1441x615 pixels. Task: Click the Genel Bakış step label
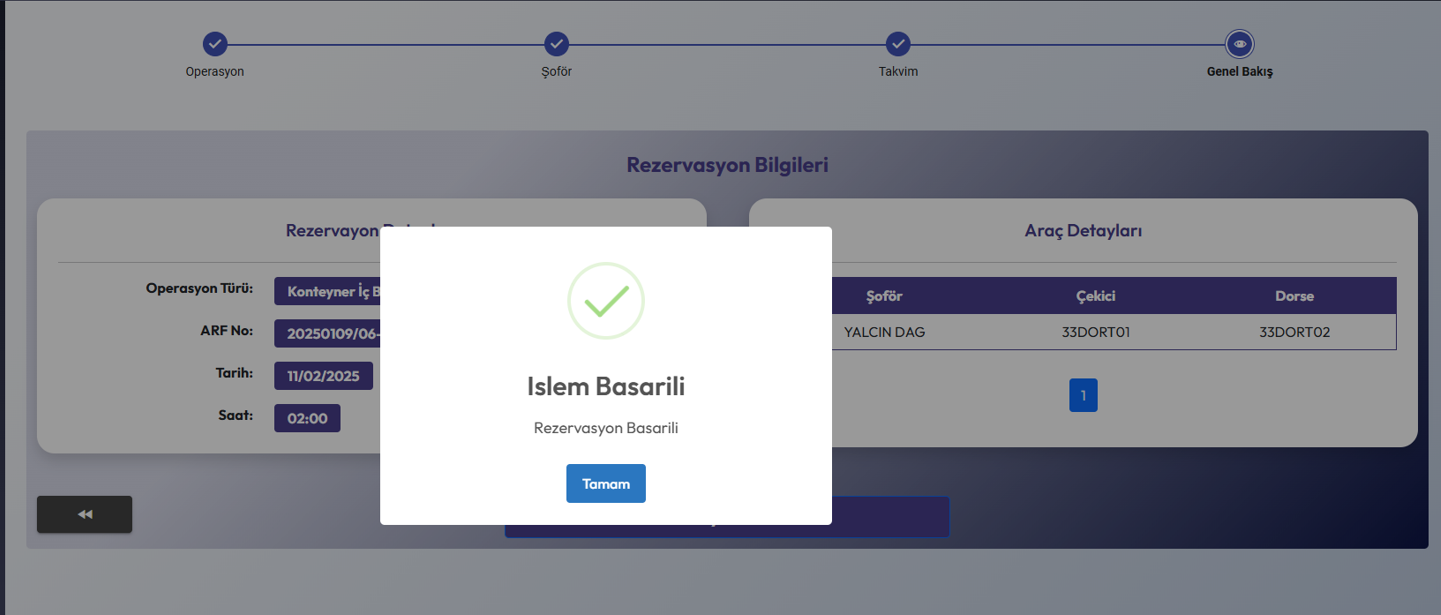pyautogui.click(x=1240, y=72)
